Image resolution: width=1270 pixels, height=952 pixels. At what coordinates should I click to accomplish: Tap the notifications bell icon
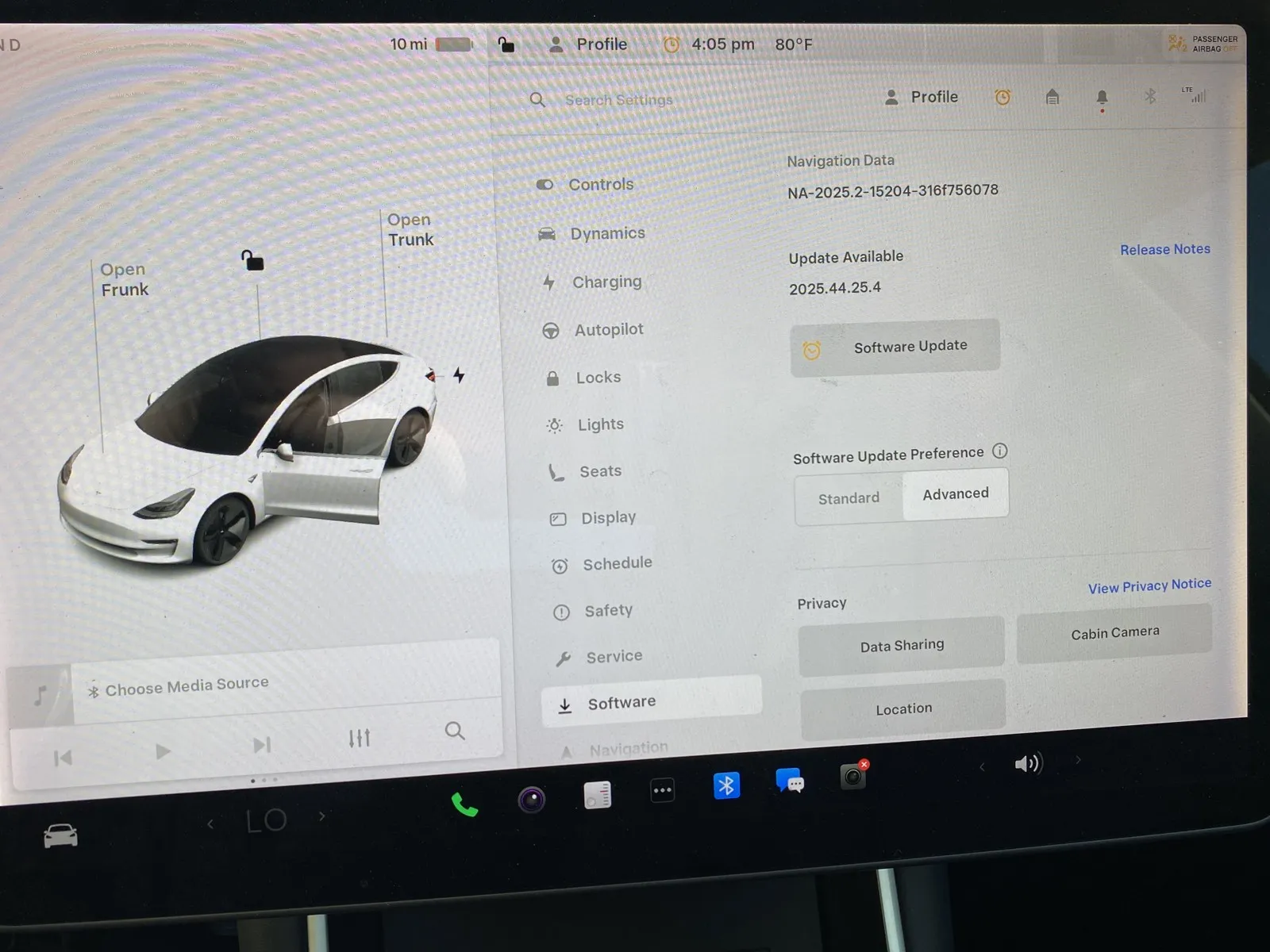point(1102,98)
